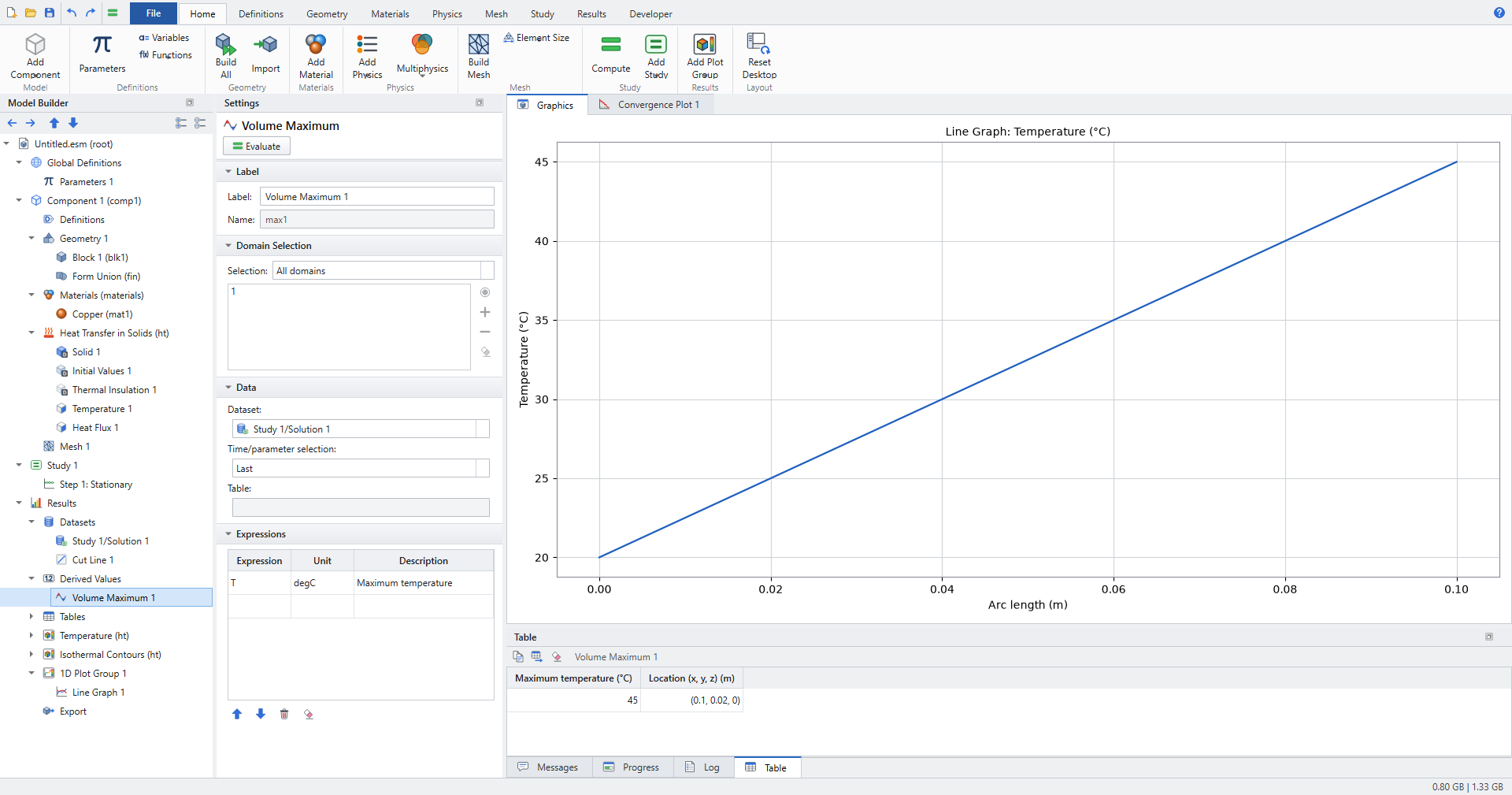Click the Reset Desktop layout icon
The image size is (1512, 795).
pyautogui.click(x=758, y=43)
